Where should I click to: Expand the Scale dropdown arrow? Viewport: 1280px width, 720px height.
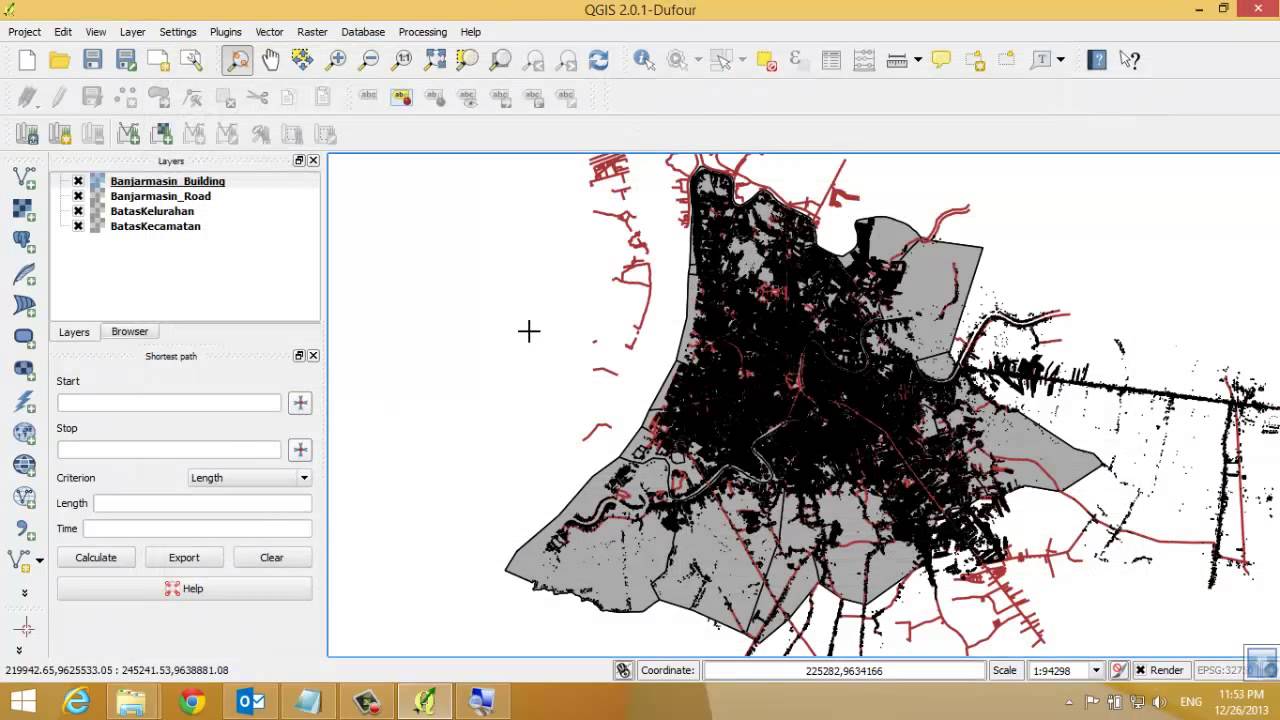(1096, 671)
